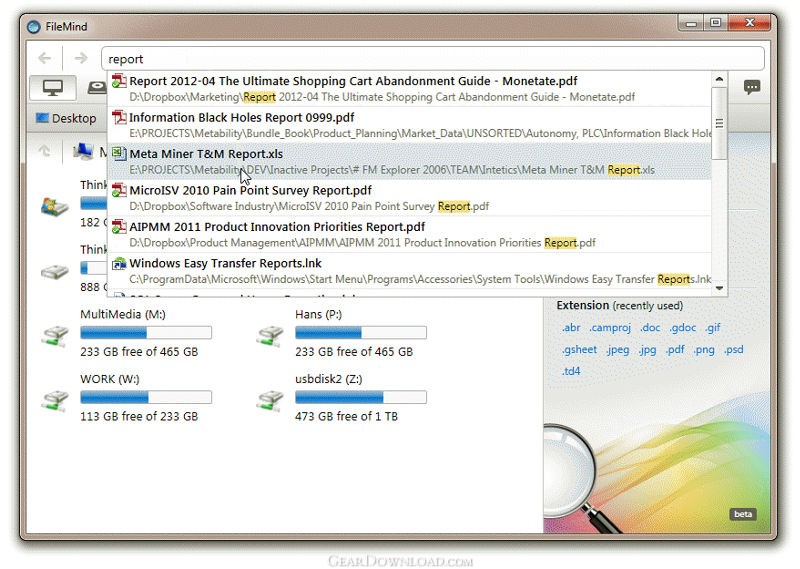Open the Shopping Cart Abandonment Guide result
Screen dimensions: 800x569
tap(409, 88)
